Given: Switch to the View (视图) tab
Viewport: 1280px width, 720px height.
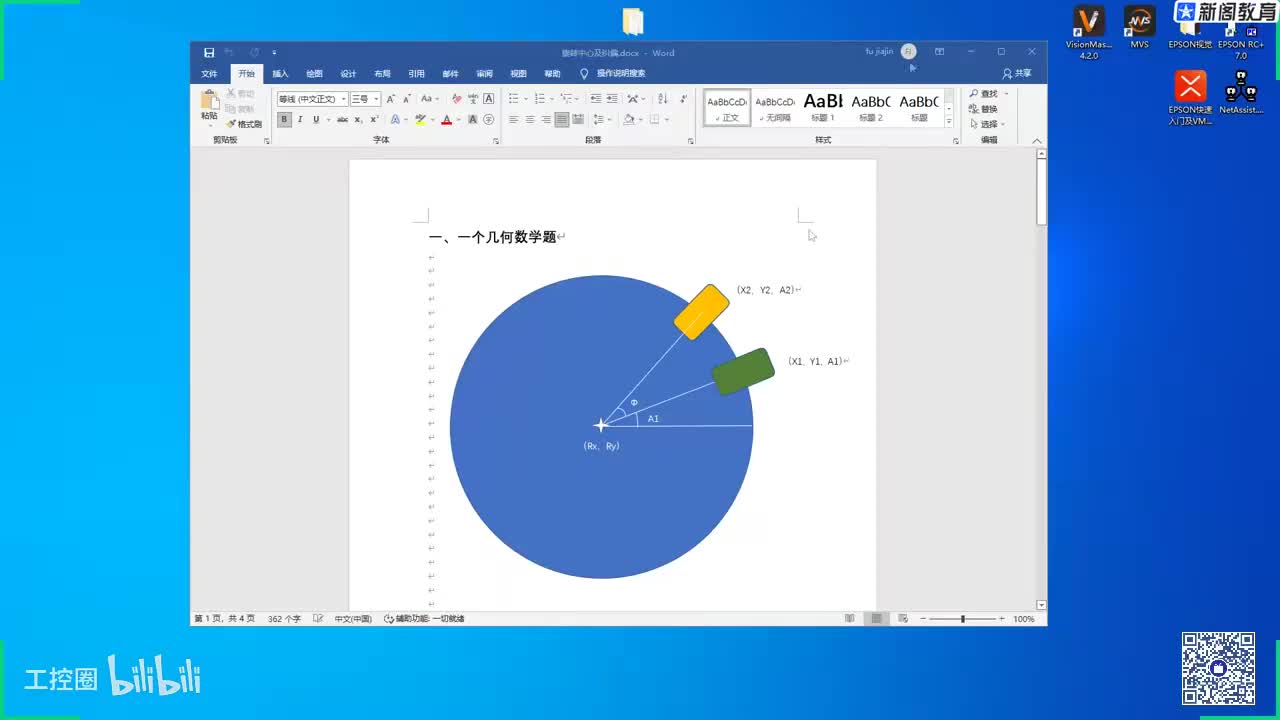Looking at the screenshot, I should tap(518, 74).
